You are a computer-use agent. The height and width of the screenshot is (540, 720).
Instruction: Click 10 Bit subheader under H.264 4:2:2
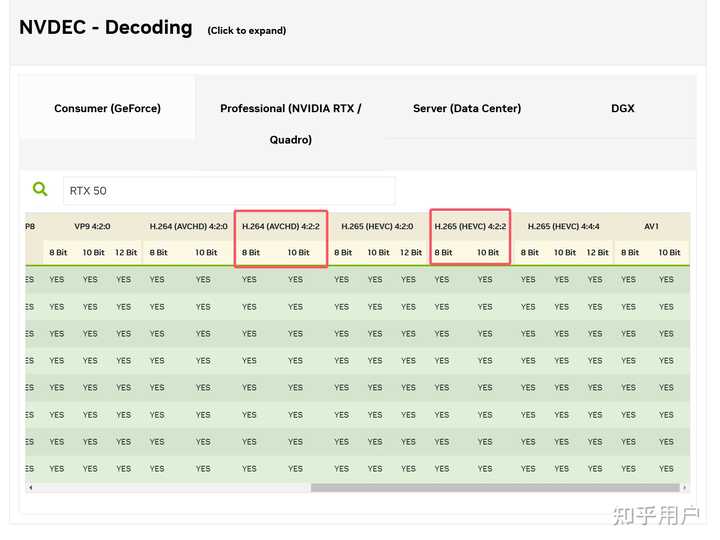(298, 253)
